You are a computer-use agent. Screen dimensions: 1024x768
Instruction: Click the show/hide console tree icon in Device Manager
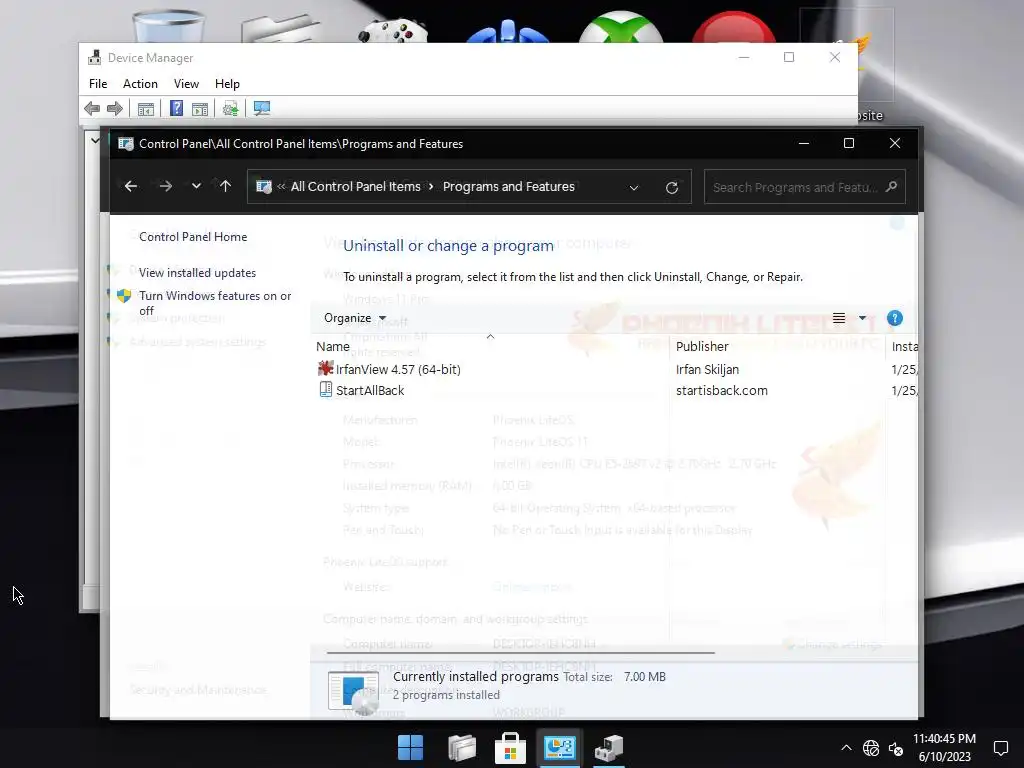click(x=146, y=109)
